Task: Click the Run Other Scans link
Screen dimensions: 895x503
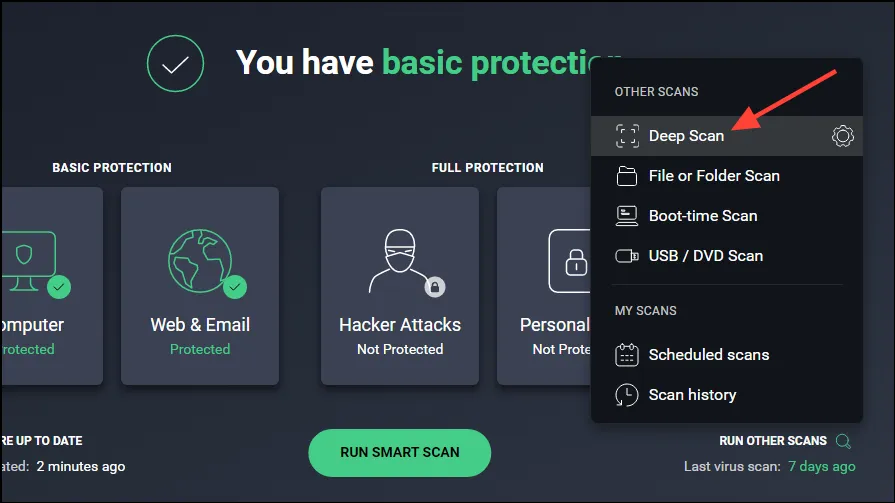Action: [773, 441]
